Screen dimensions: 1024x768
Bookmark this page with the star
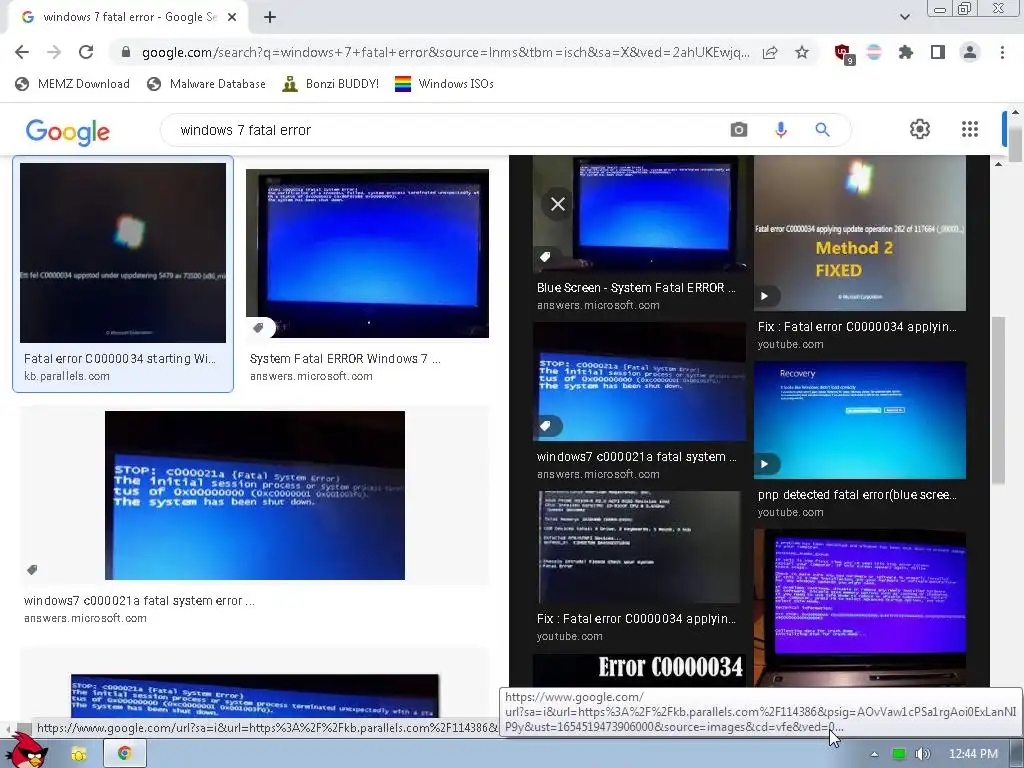802,52
